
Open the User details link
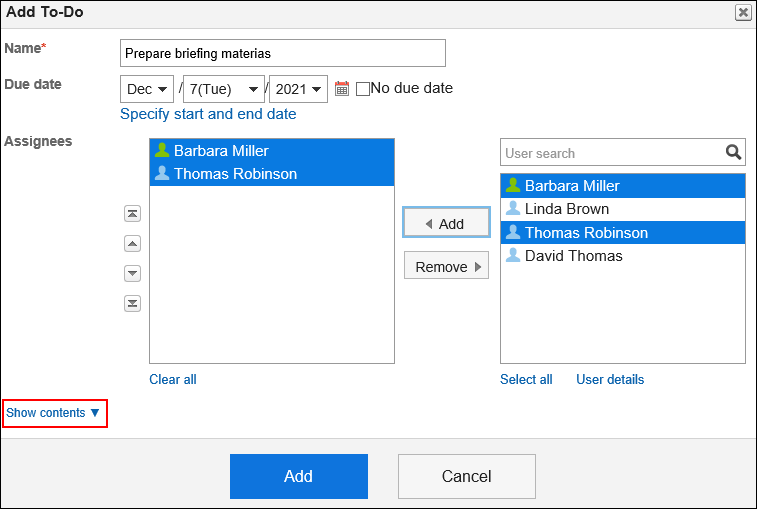pyautogui.click(x=610, y=380)
